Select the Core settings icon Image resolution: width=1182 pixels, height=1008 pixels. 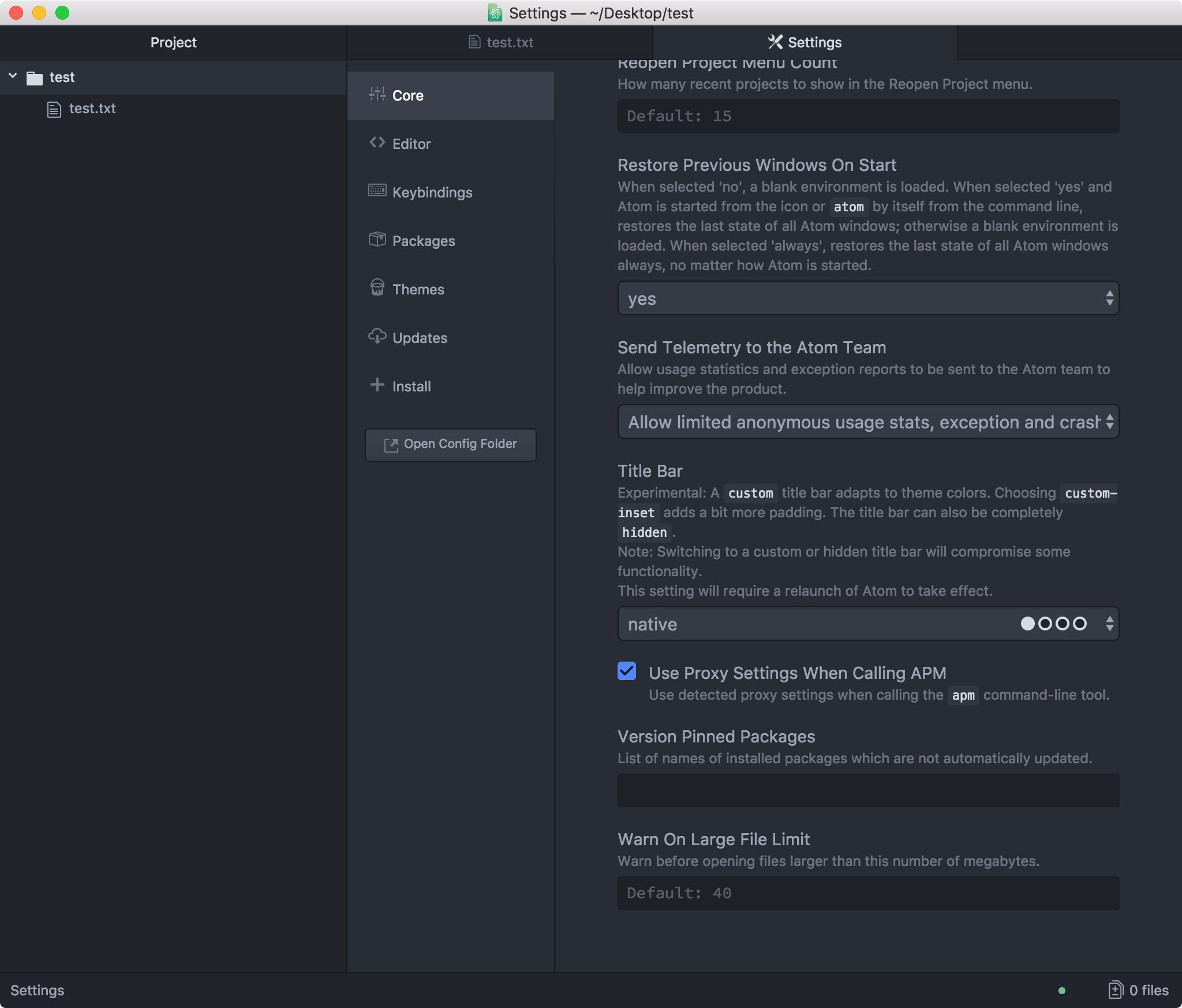(377, 95)
